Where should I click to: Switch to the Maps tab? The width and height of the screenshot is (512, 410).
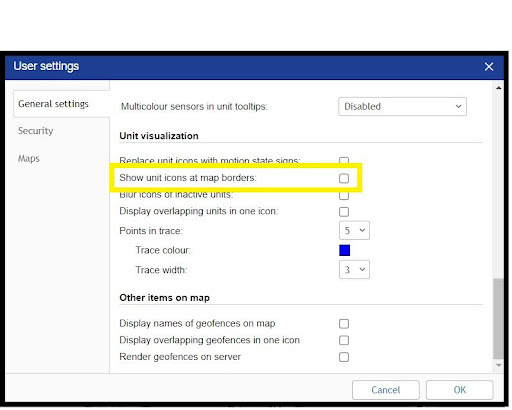pos(29,158)
